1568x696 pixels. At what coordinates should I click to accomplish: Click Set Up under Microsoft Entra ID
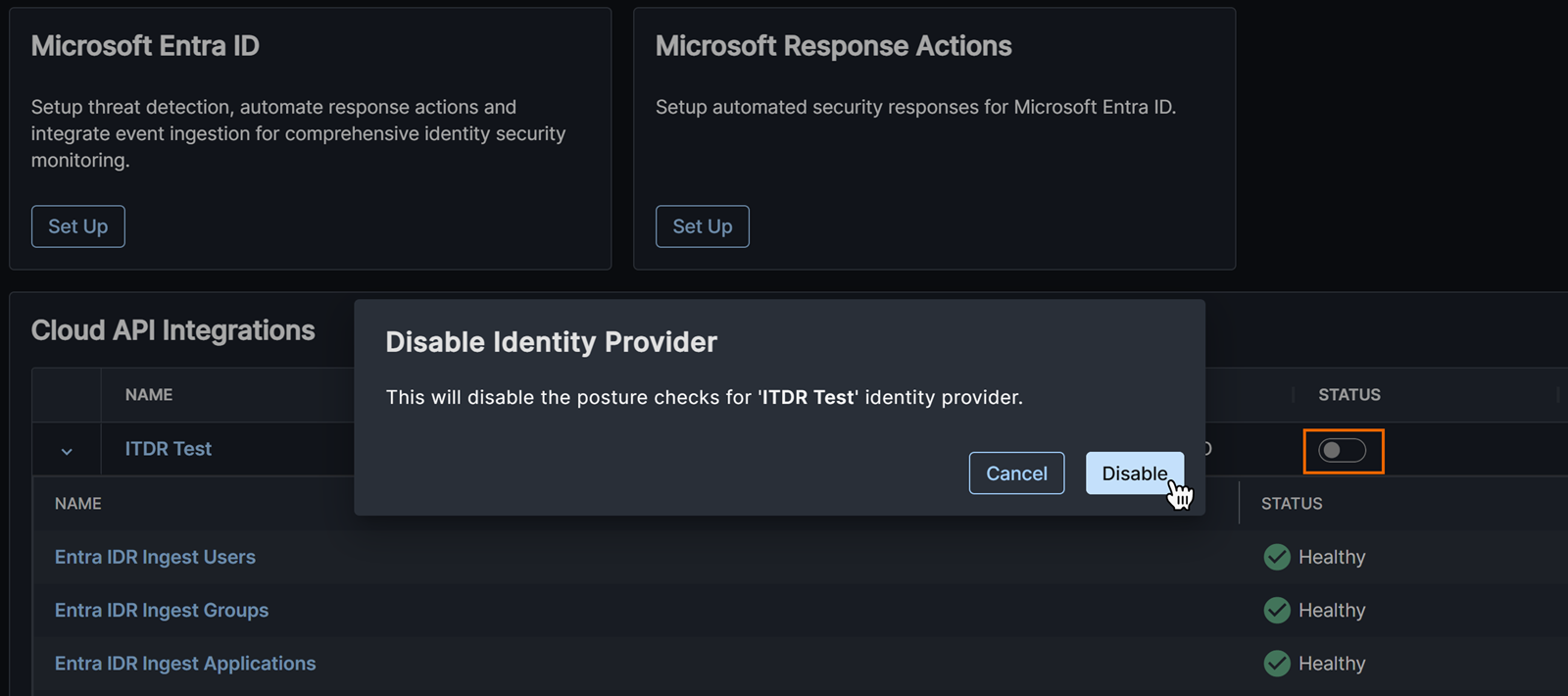click(x=78, y=226)
